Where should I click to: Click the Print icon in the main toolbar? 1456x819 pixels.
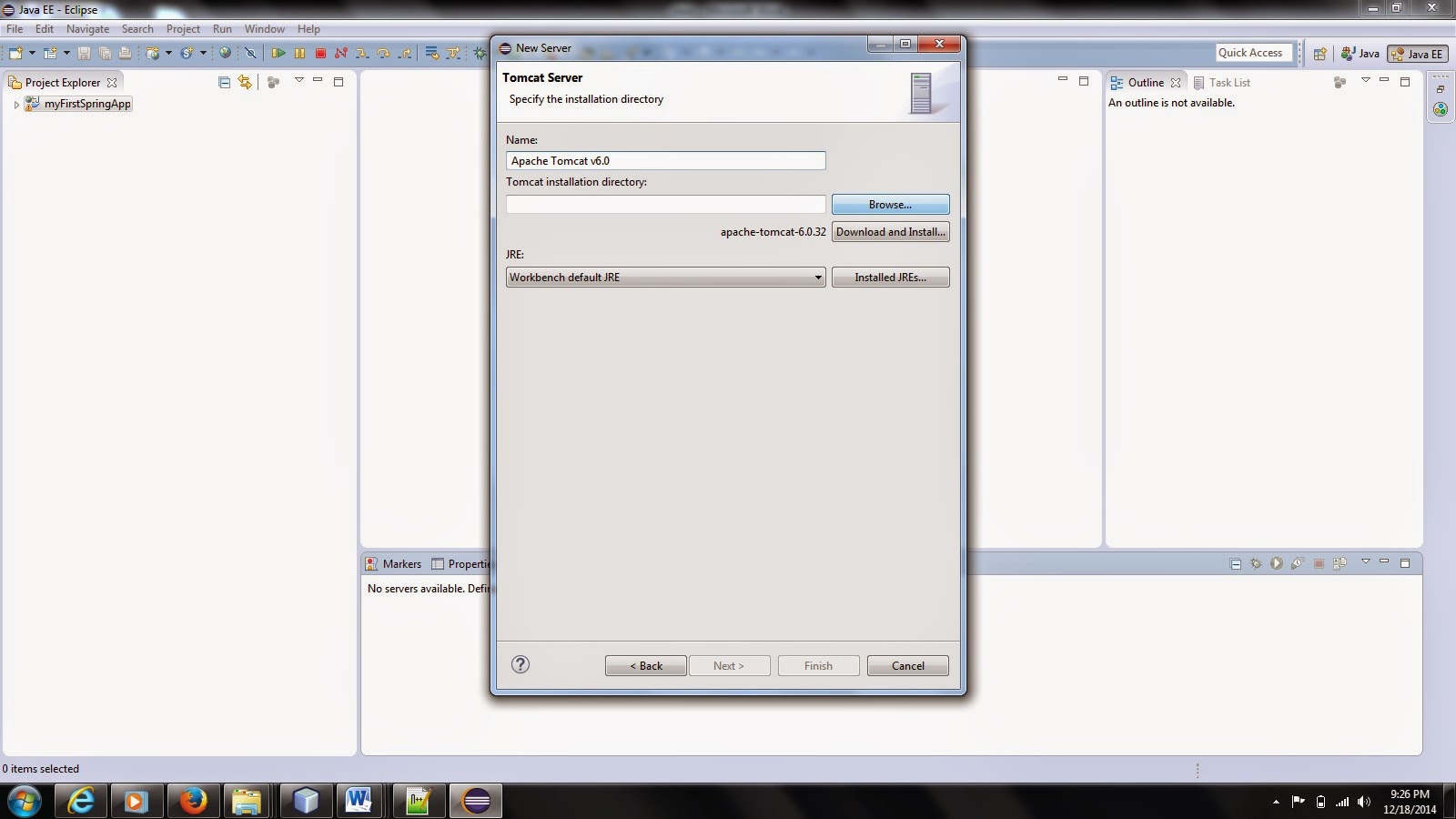[x=126, y=53]
